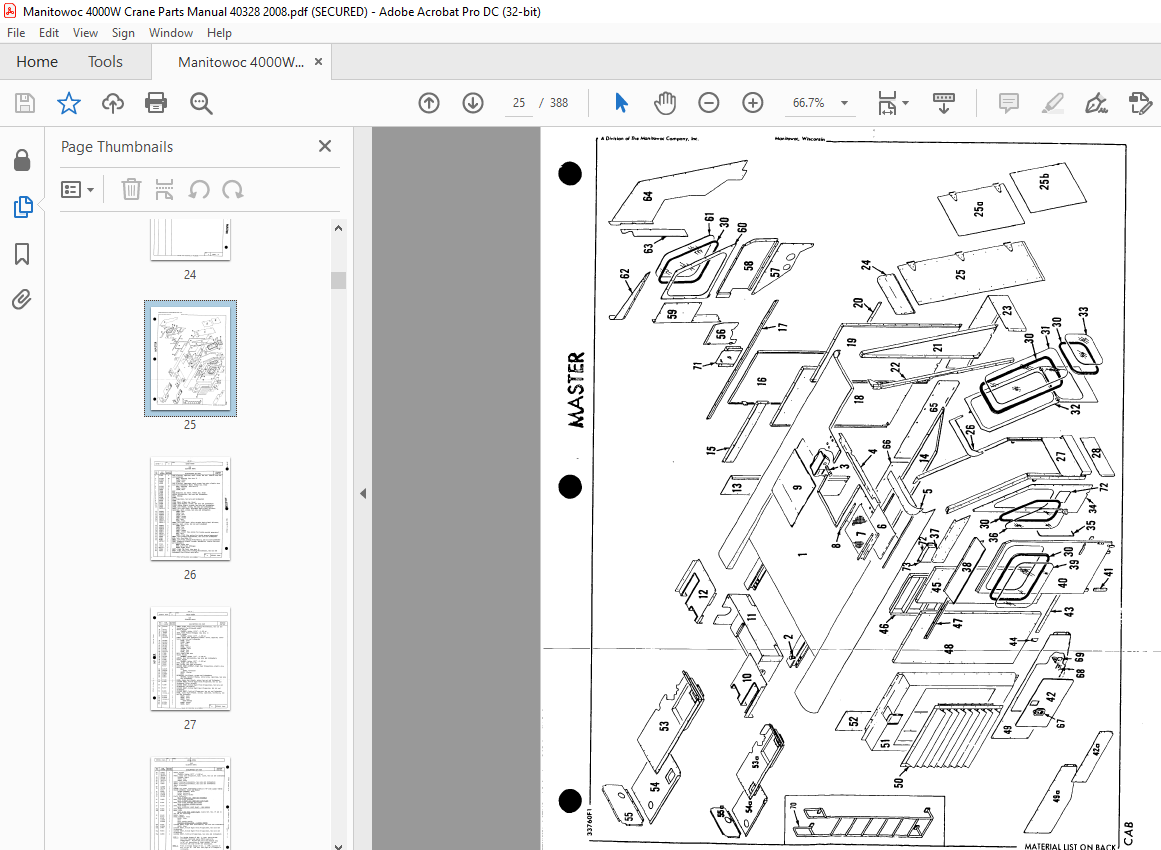Open the Help menu
Screen dimensions: 1161x850
[x=219, y=33]
